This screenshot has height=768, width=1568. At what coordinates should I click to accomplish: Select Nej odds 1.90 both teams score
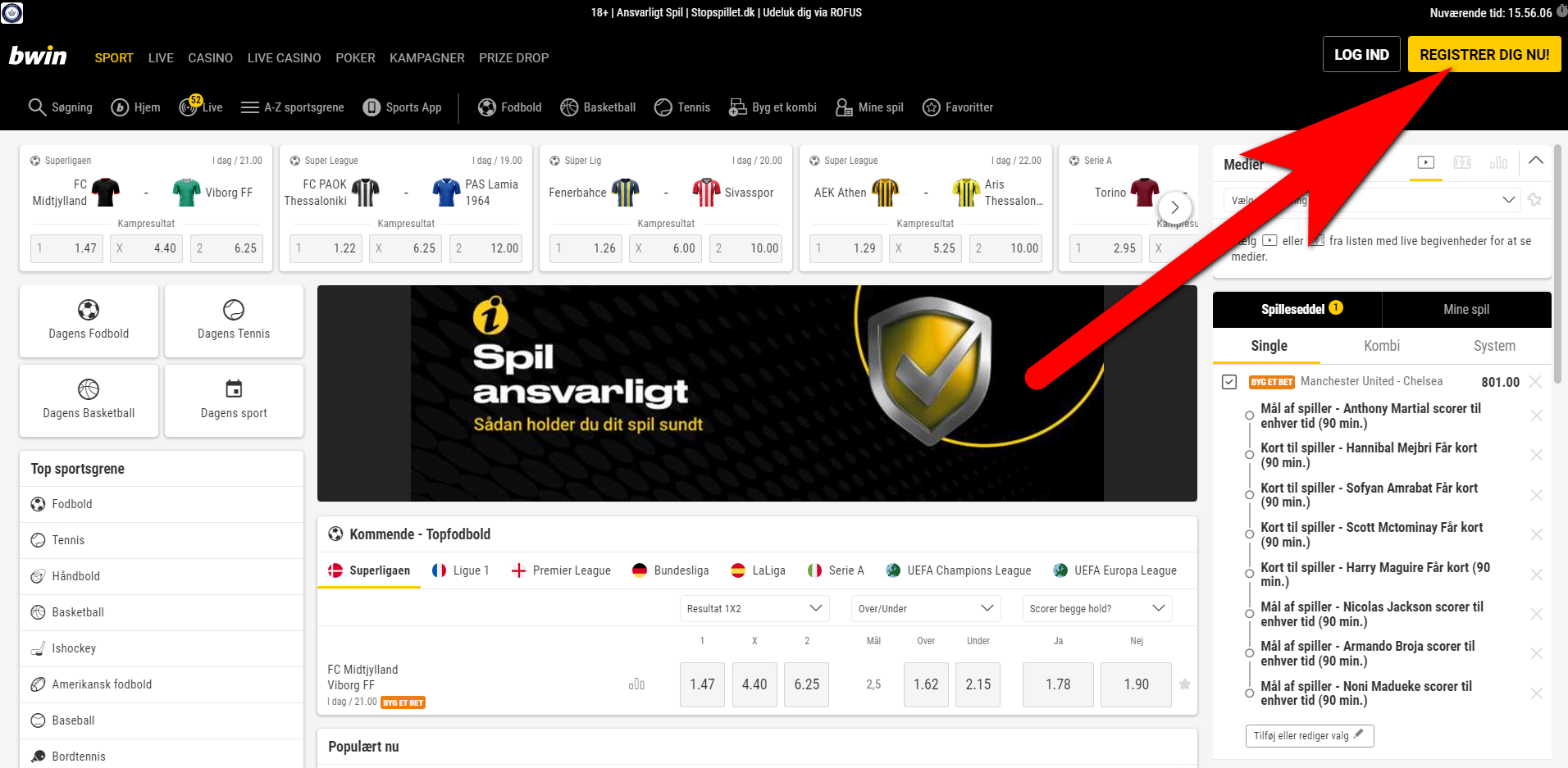point(1137,684)
